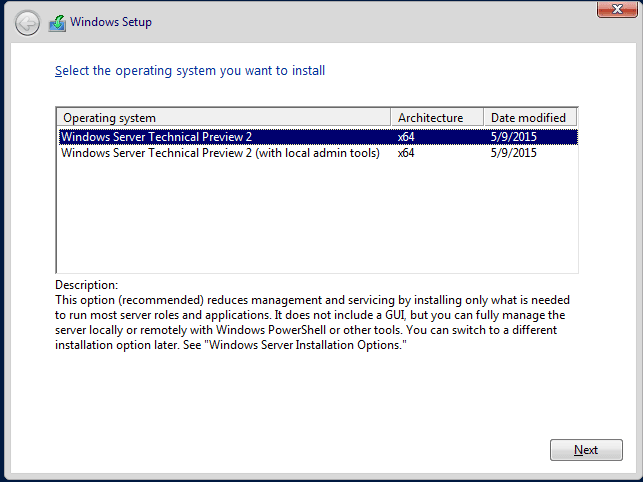Click the 'Windows Setup' title text
Viewport: 643px width, 482px height.
coord(111,22)
